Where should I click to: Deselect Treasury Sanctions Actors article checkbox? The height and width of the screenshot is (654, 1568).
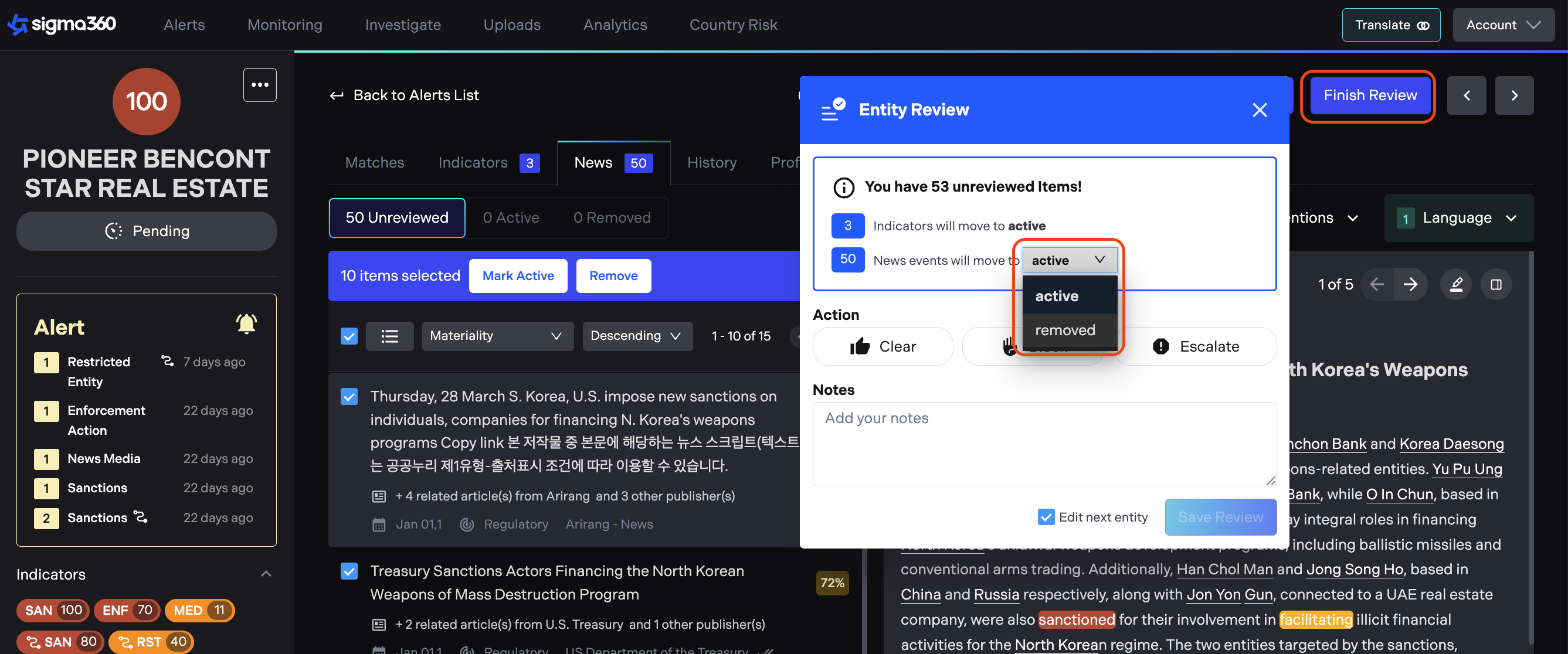click(349, 571)
